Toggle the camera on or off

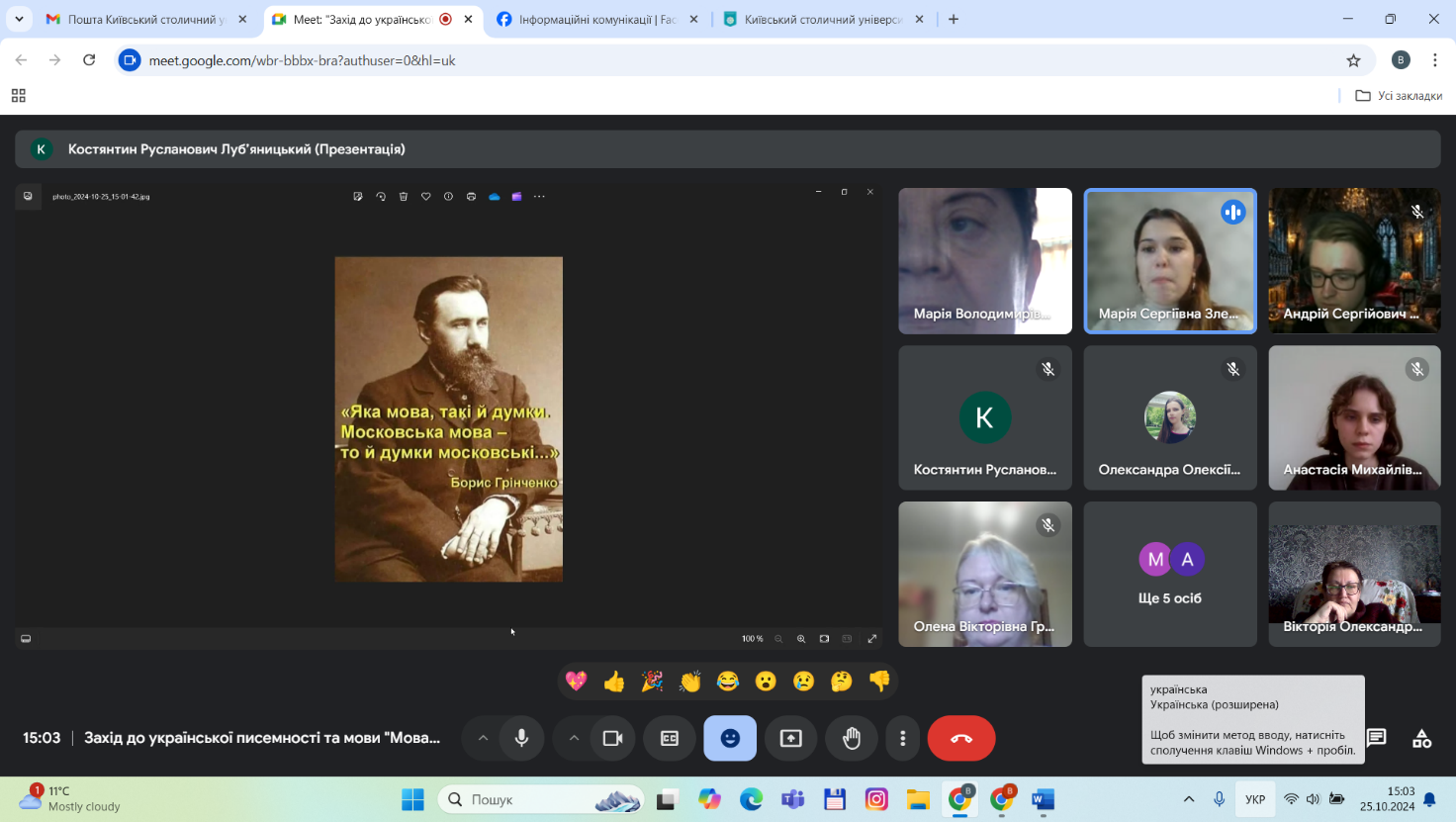[612, 738]
